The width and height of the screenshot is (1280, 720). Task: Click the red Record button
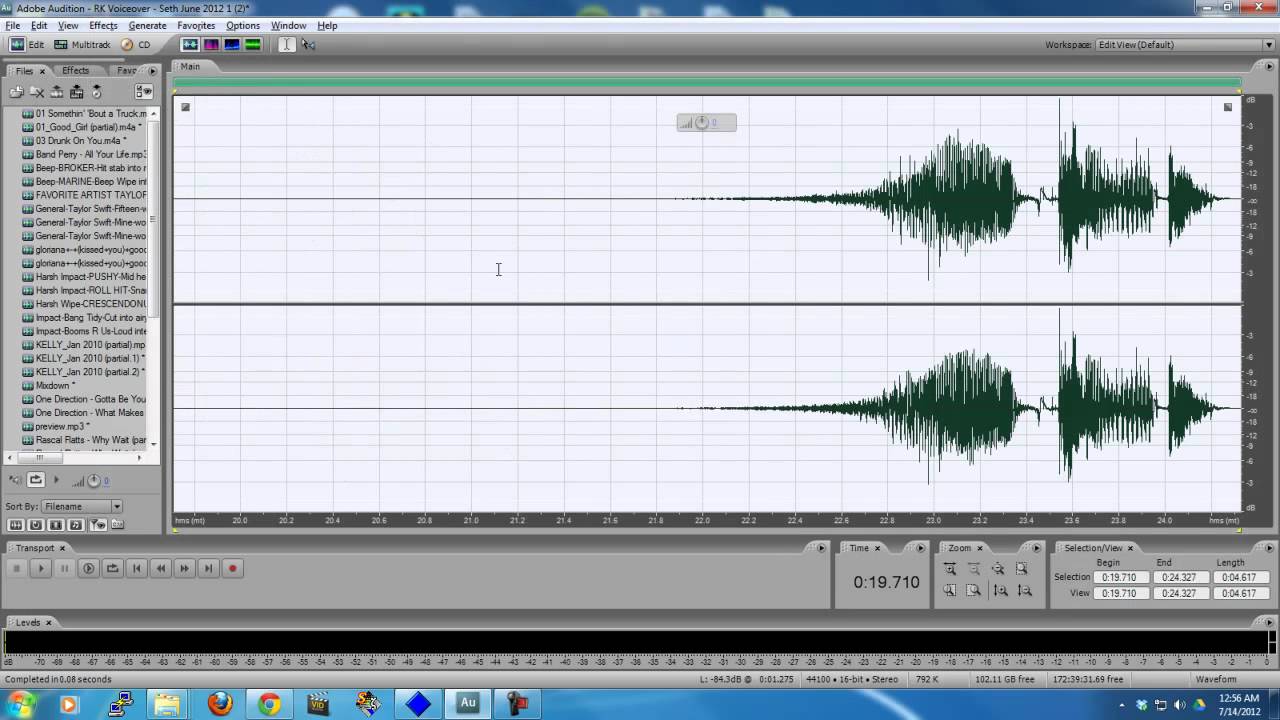click(x=232, y=568)
